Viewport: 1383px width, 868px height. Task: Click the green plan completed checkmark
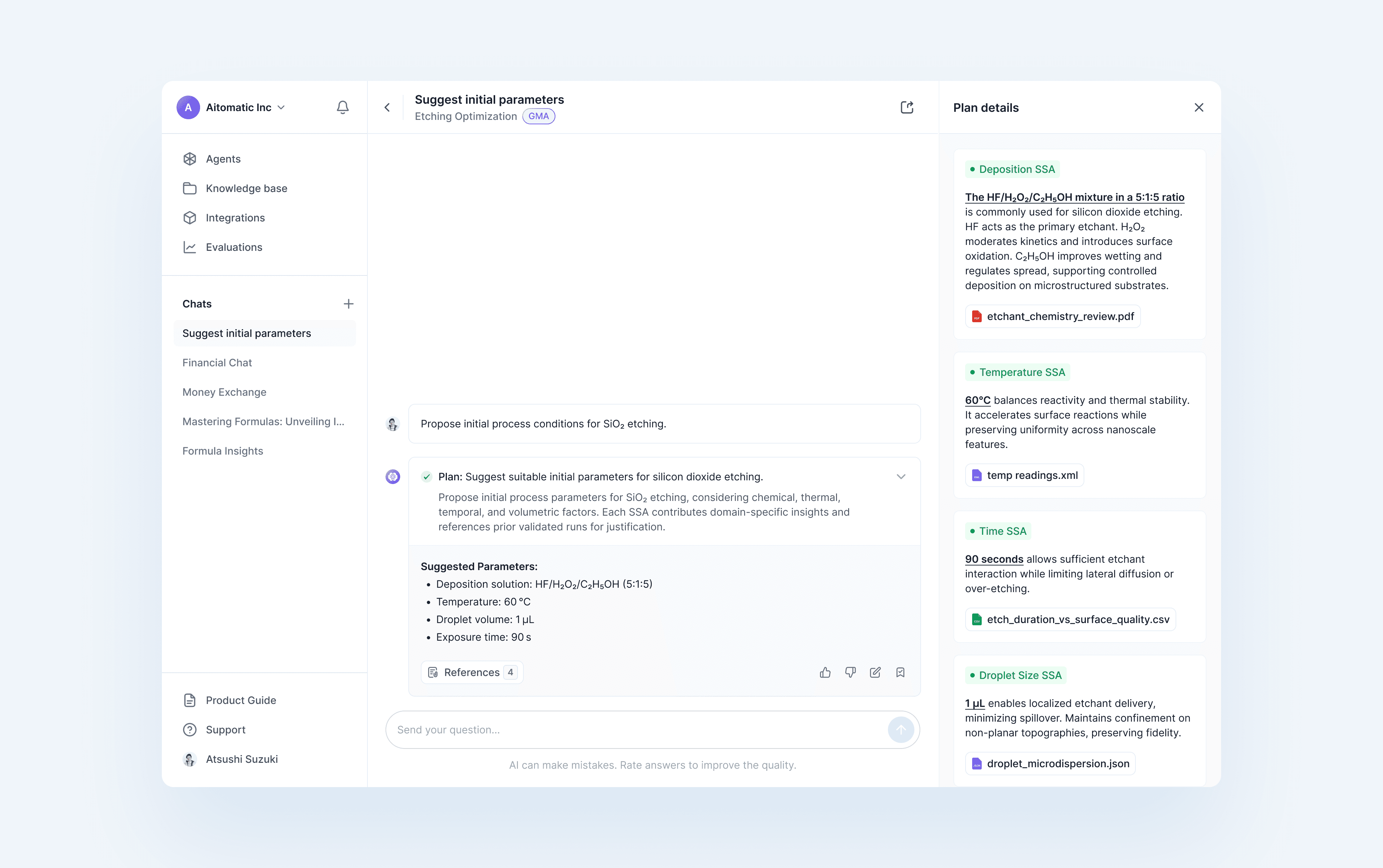pos(427,477)
